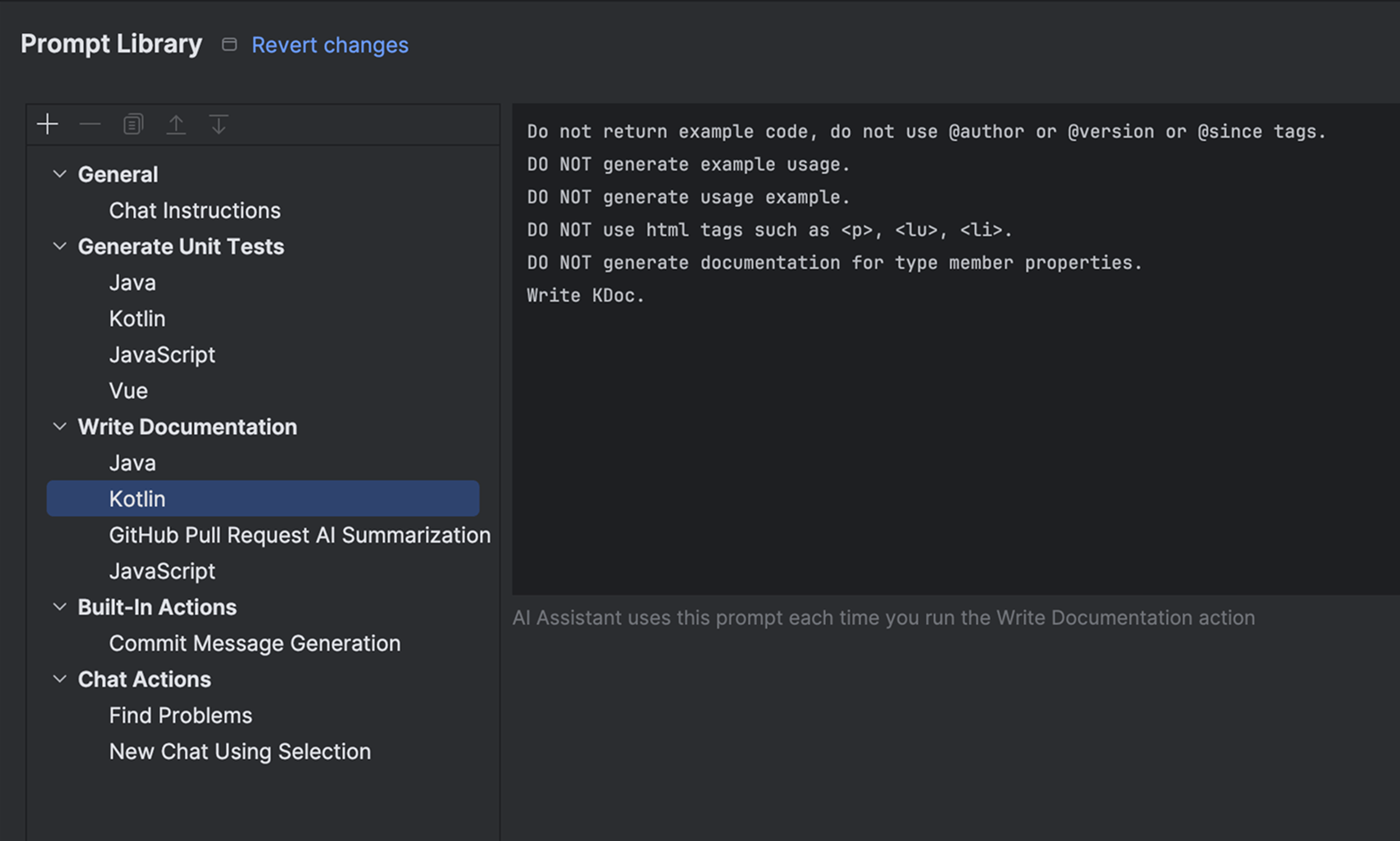Select Java under Write Documentation
Image resolution: width=1400 pixels, height=841 pixels.
tap(132, 463)
